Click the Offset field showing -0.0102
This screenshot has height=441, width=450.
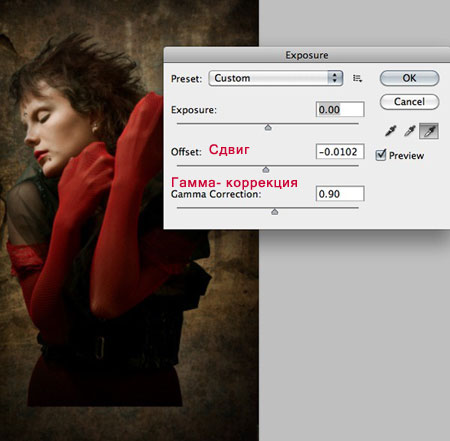click(x=340, y=152)
